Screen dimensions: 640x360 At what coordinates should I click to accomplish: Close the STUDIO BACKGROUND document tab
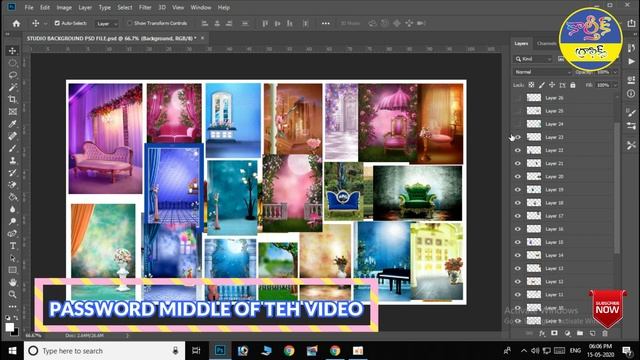(202, 38)
